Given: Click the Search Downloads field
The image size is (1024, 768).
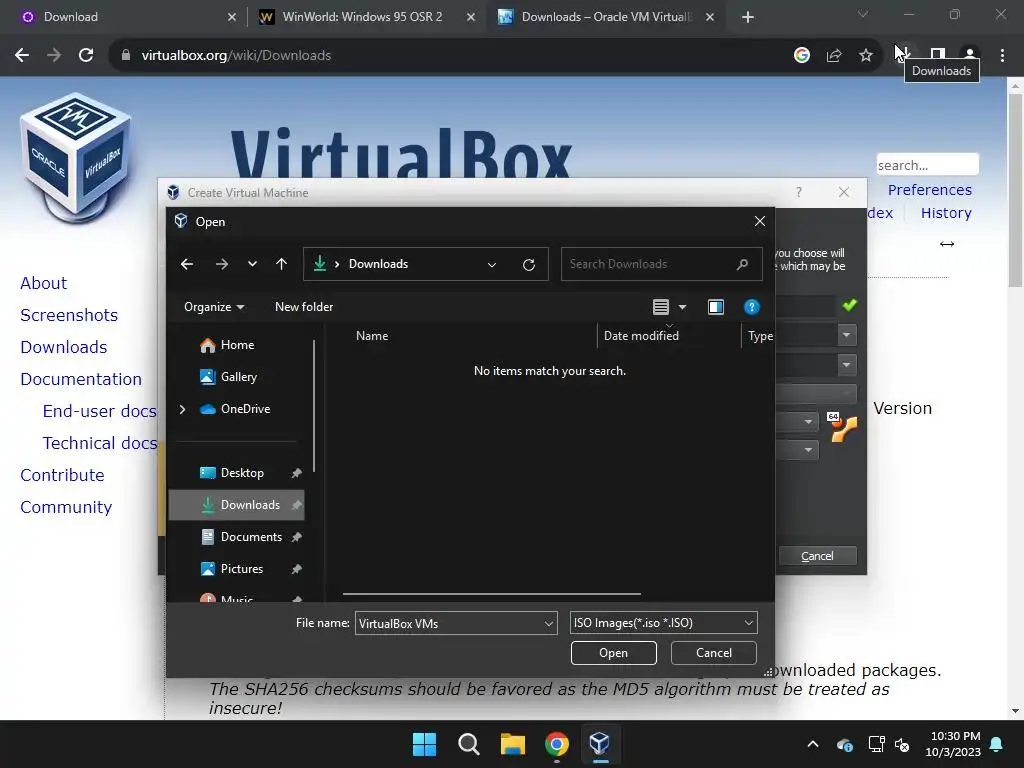Looking at the screenshot, I should pyautogui.click(x=661, y=264).
